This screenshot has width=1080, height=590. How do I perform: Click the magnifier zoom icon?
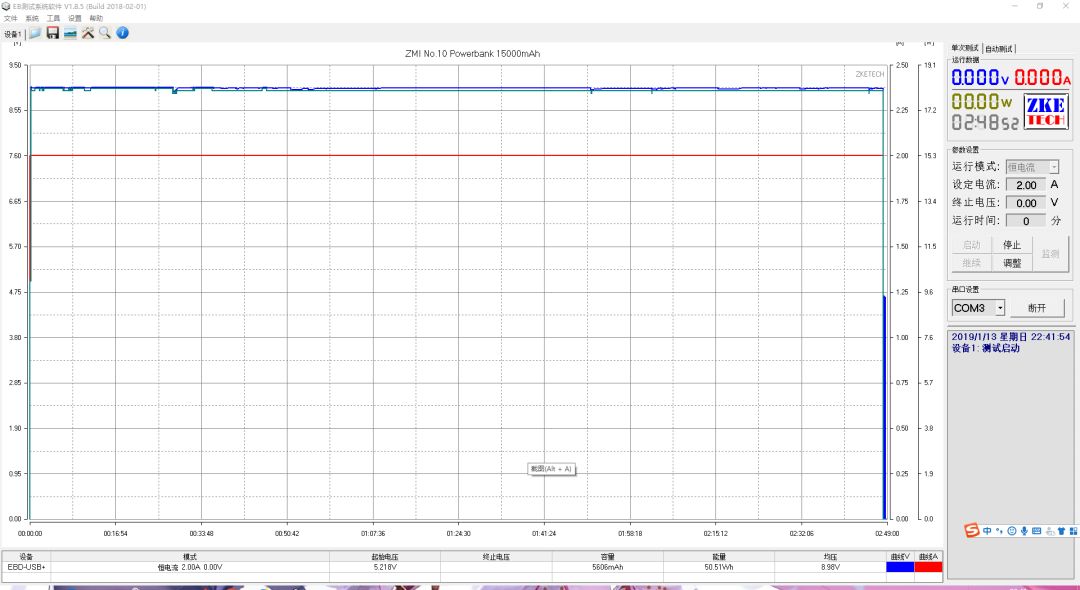[x=105, y=33]
